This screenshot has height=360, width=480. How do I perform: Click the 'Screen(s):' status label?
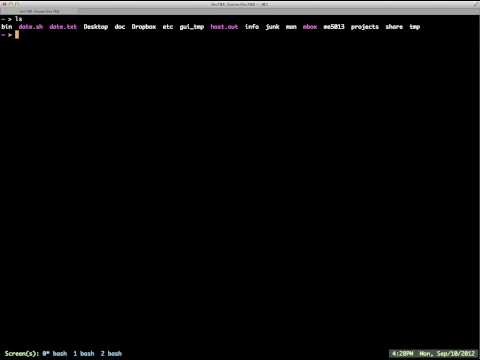(22, 354)
